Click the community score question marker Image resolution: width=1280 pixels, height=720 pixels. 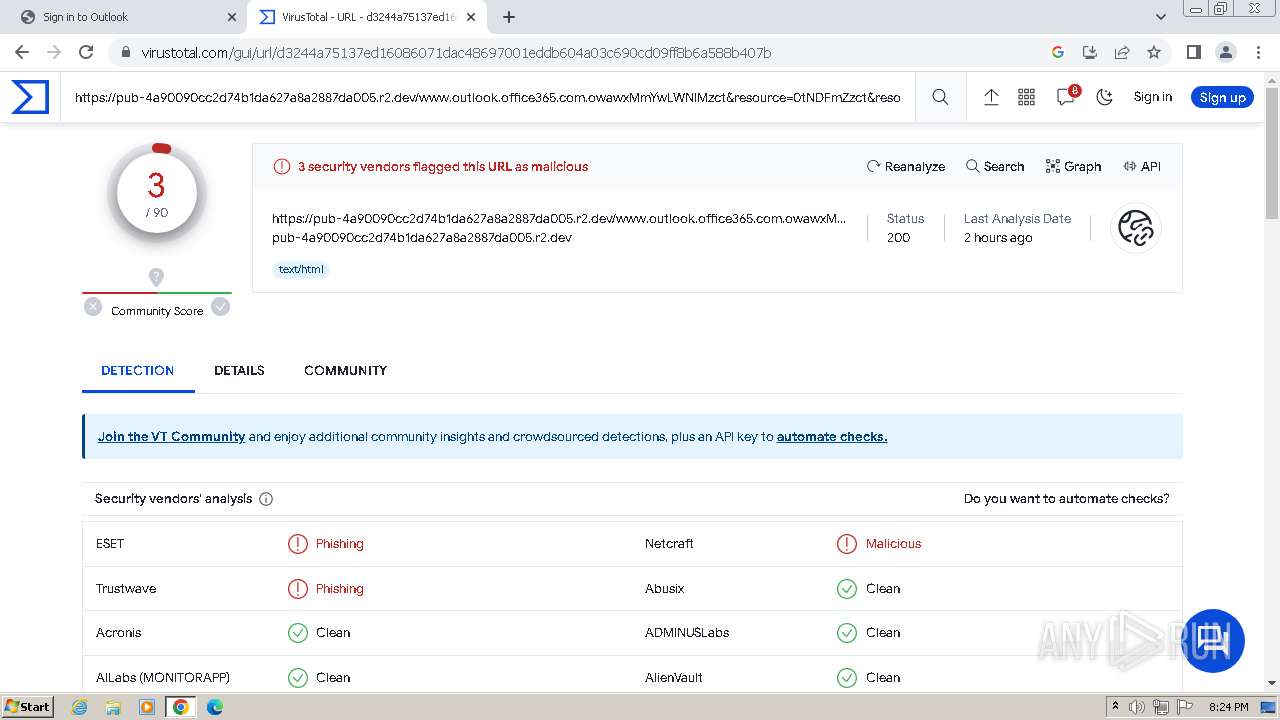coord(156,277)
